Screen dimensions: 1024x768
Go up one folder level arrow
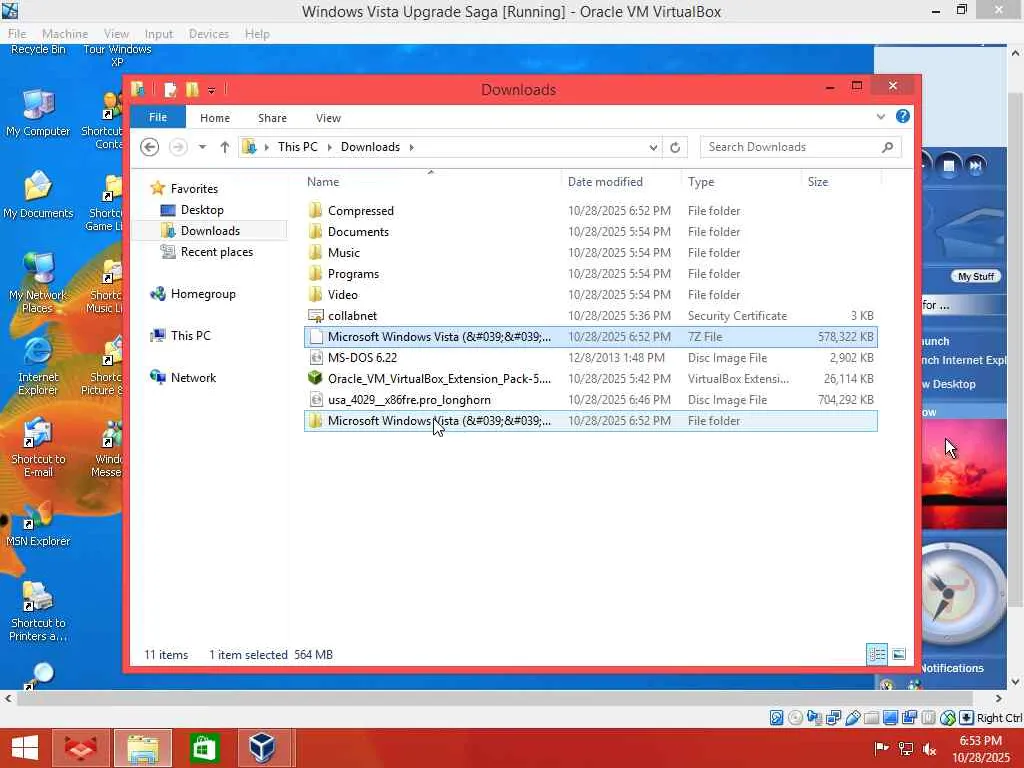coord(225,147)
